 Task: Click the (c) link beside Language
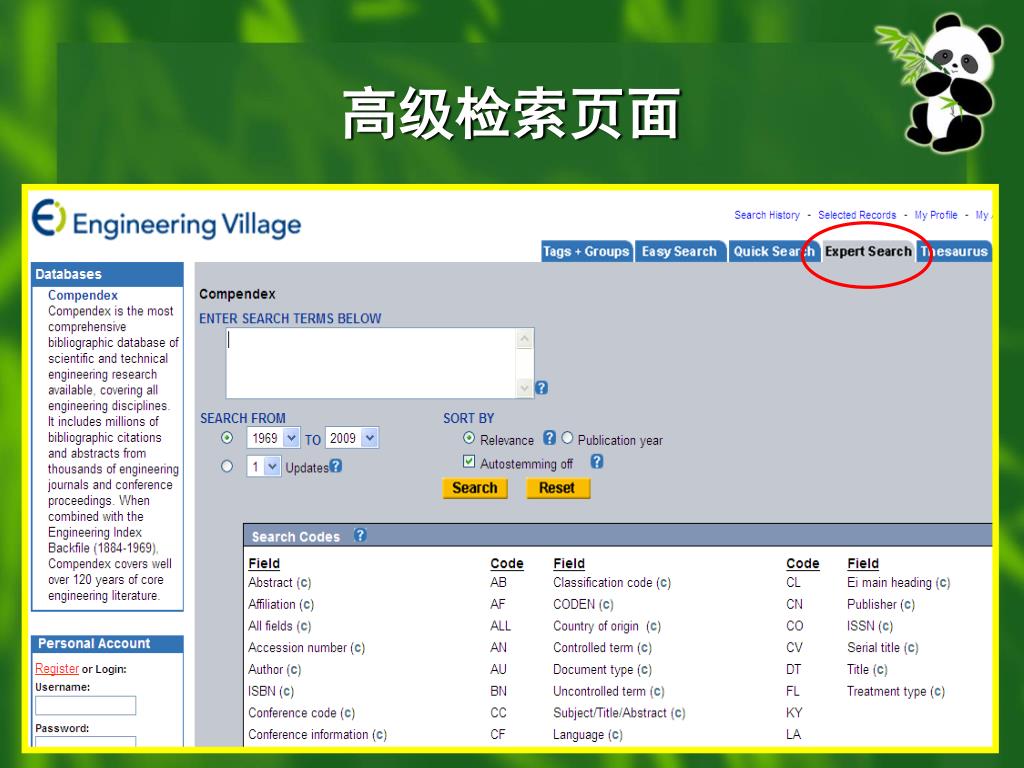615,735
